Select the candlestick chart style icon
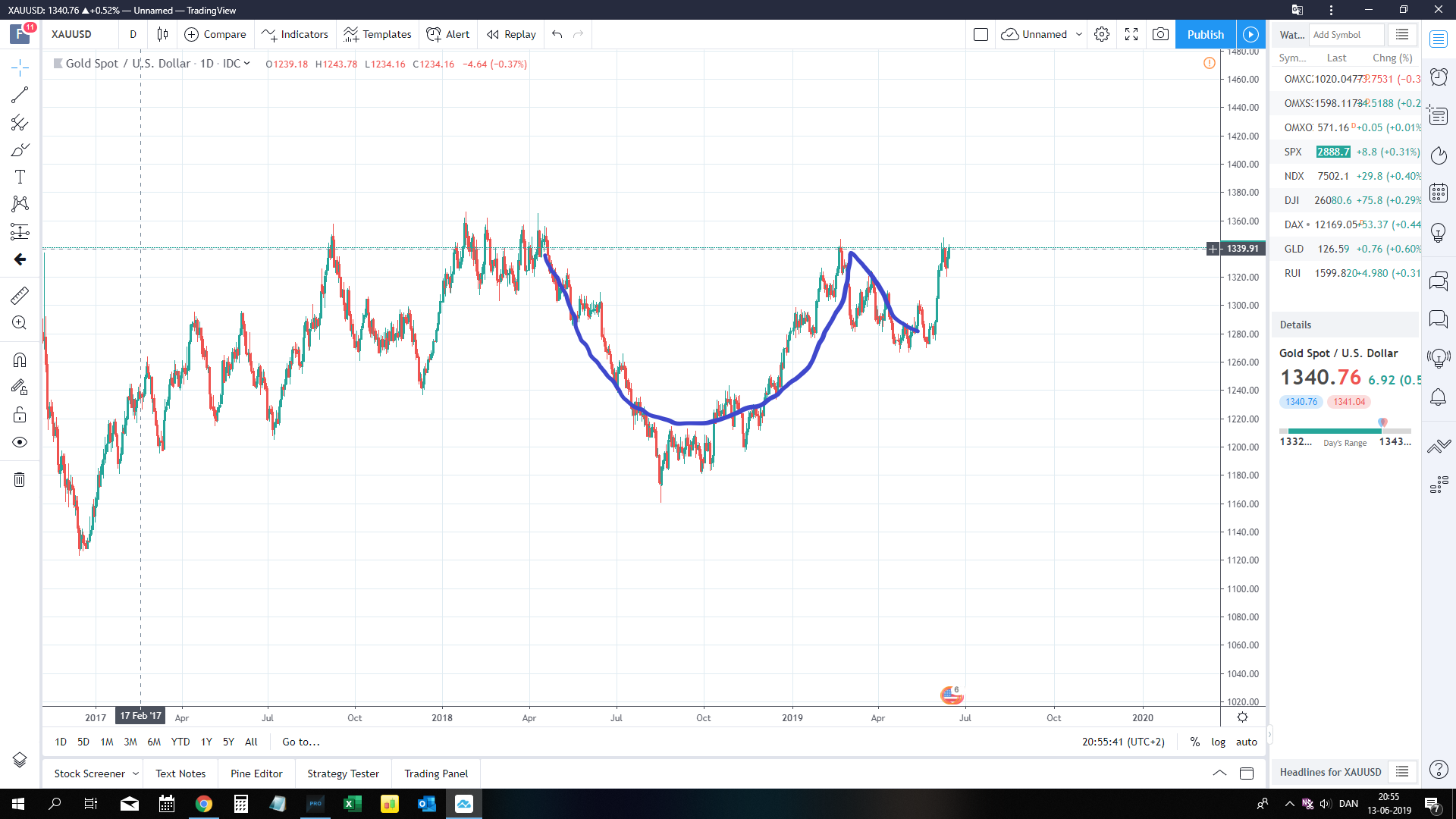Viewport: 1456px width, 819px height. [x=162, y=34]
